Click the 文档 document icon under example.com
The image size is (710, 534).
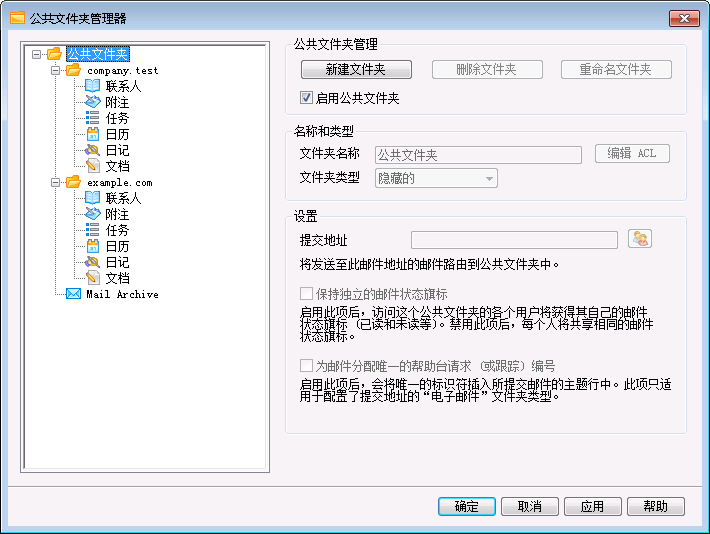(93, 278)
